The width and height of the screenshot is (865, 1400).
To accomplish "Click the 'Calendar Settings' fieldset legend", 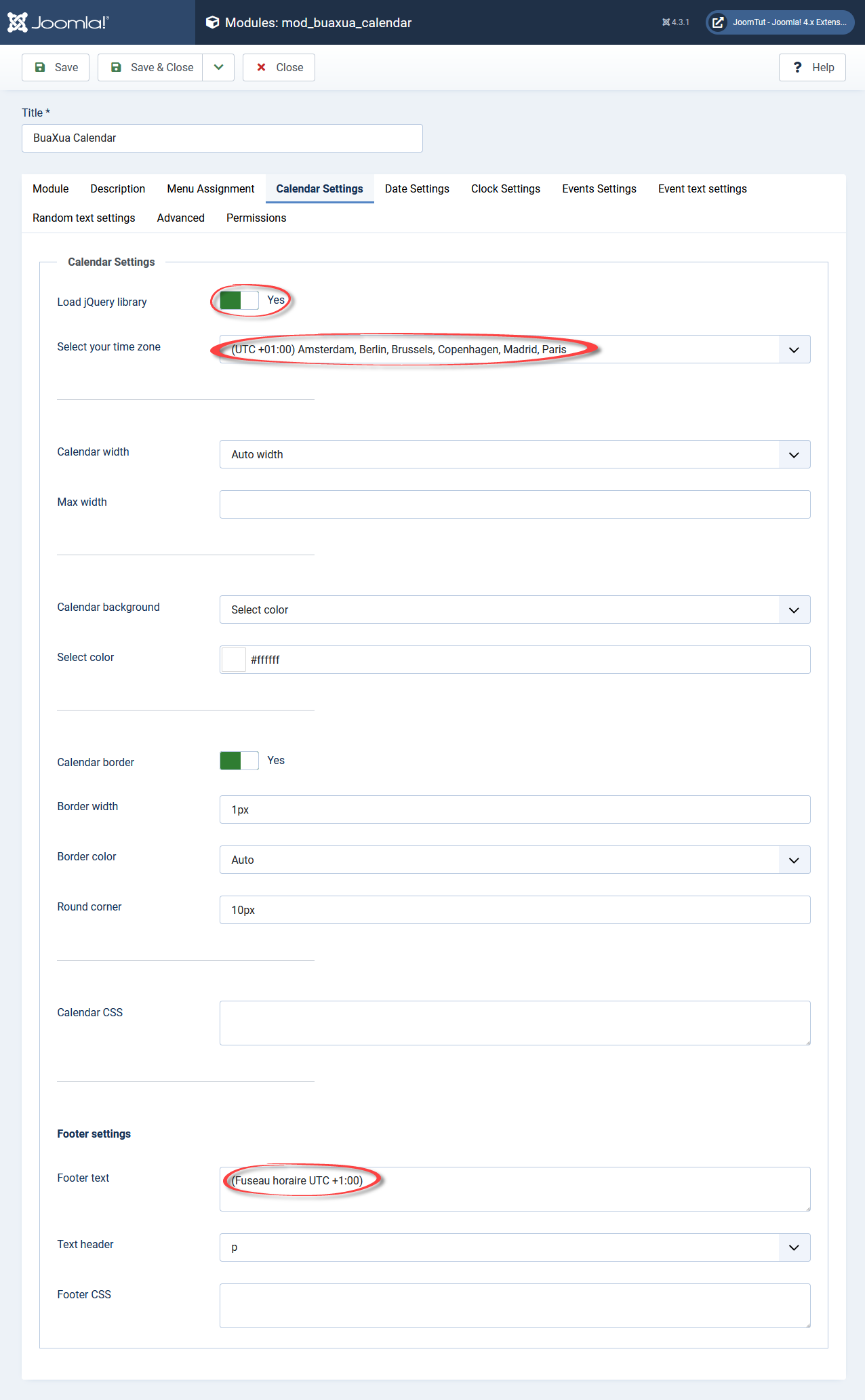I will 111,262.
